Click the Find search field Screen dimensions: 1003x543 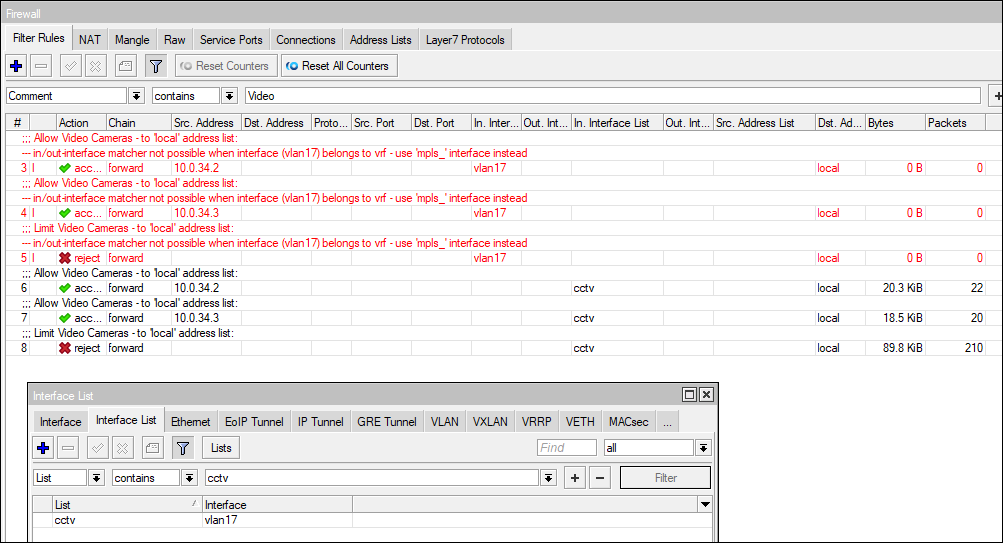pyautogui.click(x=567, y=448)
